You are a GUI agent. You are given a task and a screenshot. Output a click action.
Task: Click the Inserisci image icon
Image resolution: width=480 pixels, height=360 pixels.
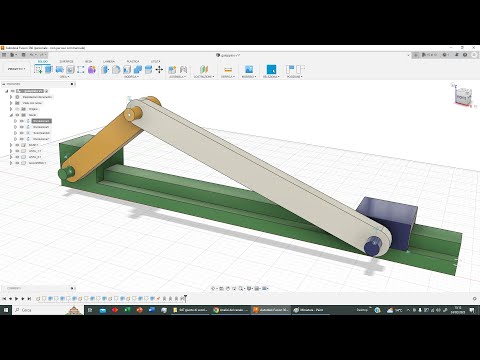(x=249, y=69)
